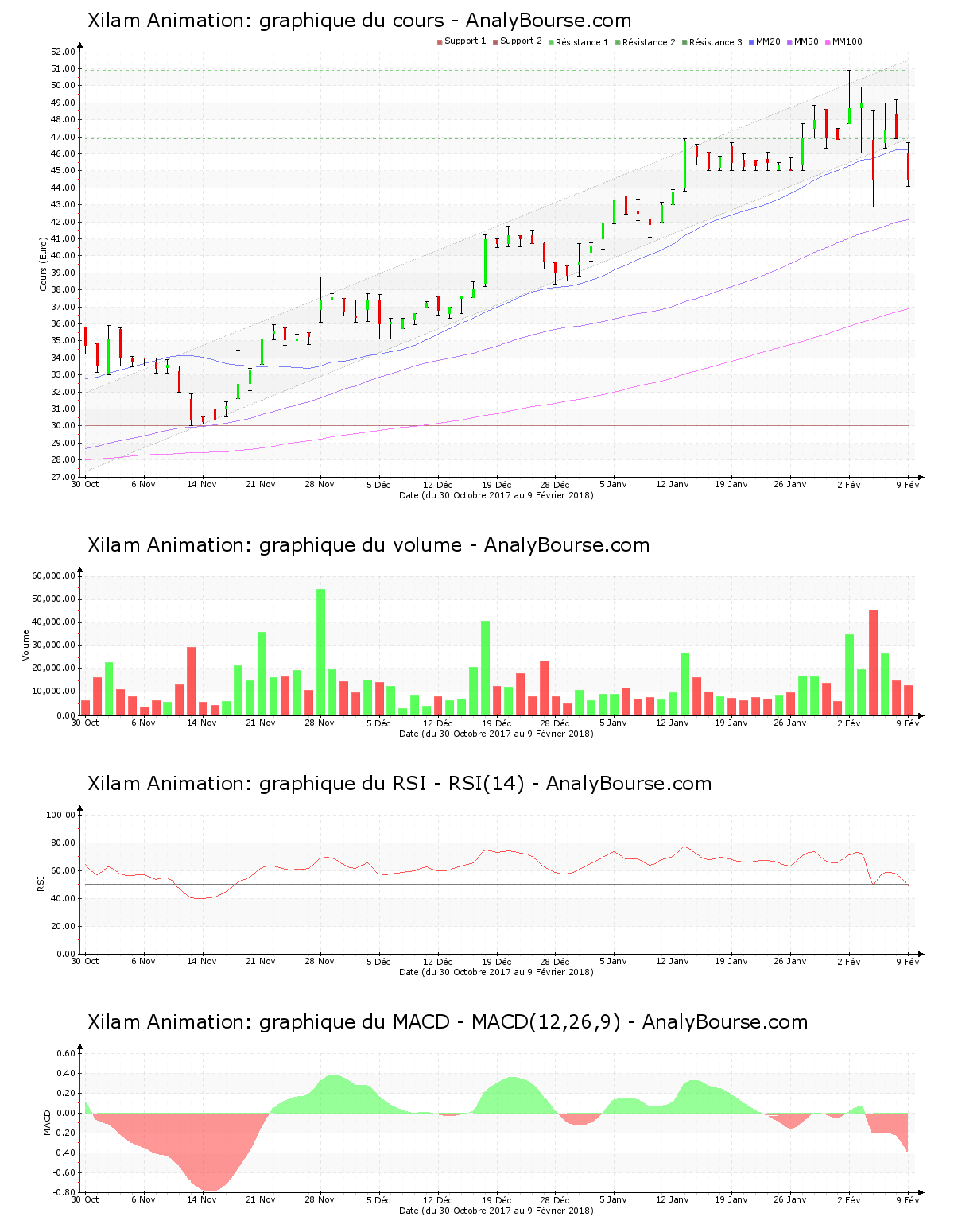Select the 'Résistance 1' legend label
Image resolution: width=954 pixels, height=1232 pixels.
click(582, 42)
